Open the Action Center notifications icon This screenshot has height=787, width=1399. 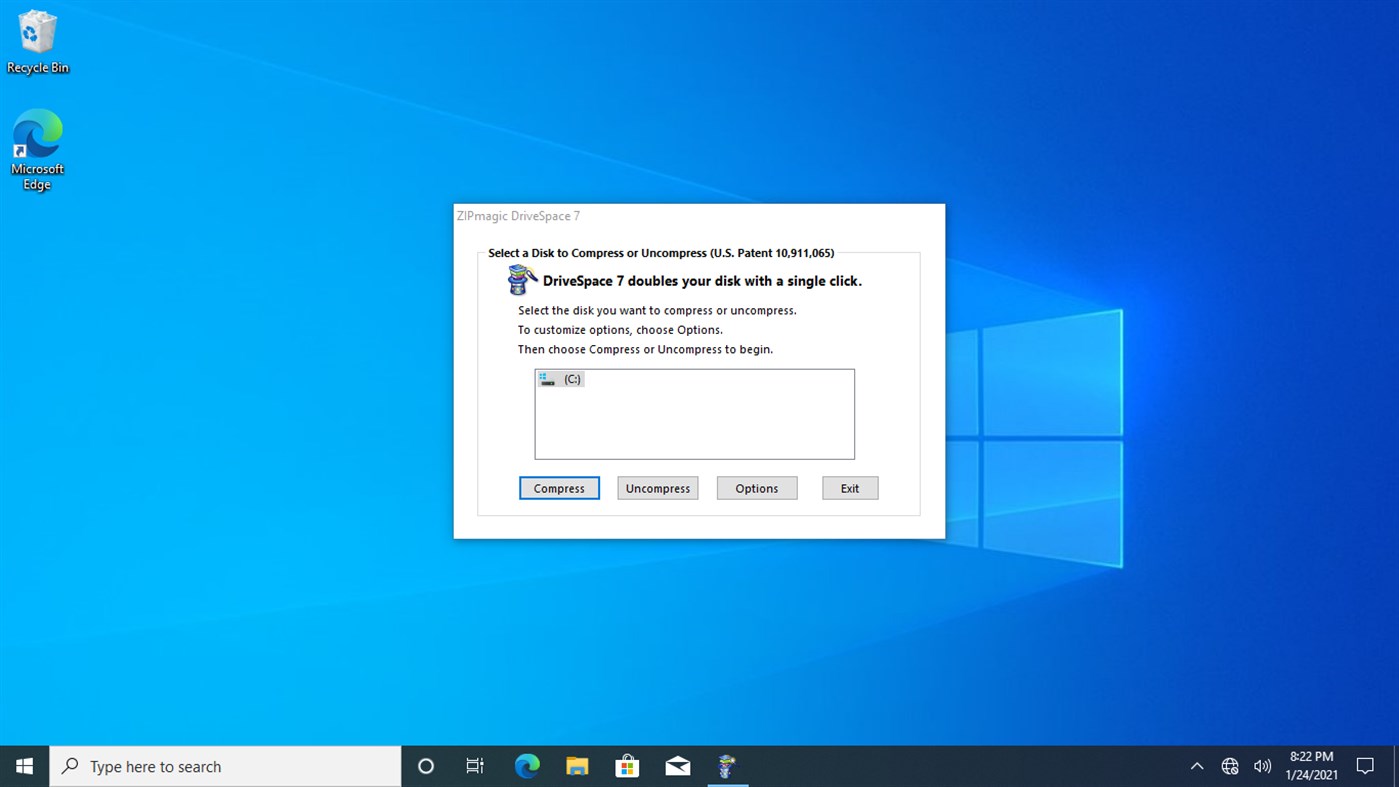[x=1366, y=766]
